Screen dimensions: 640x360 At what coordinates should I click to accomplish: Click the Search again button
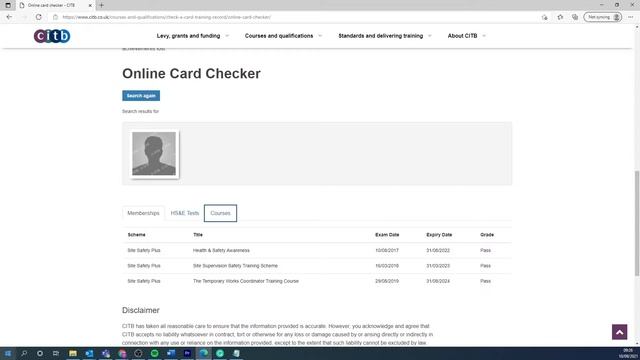[x=141, y=96]
